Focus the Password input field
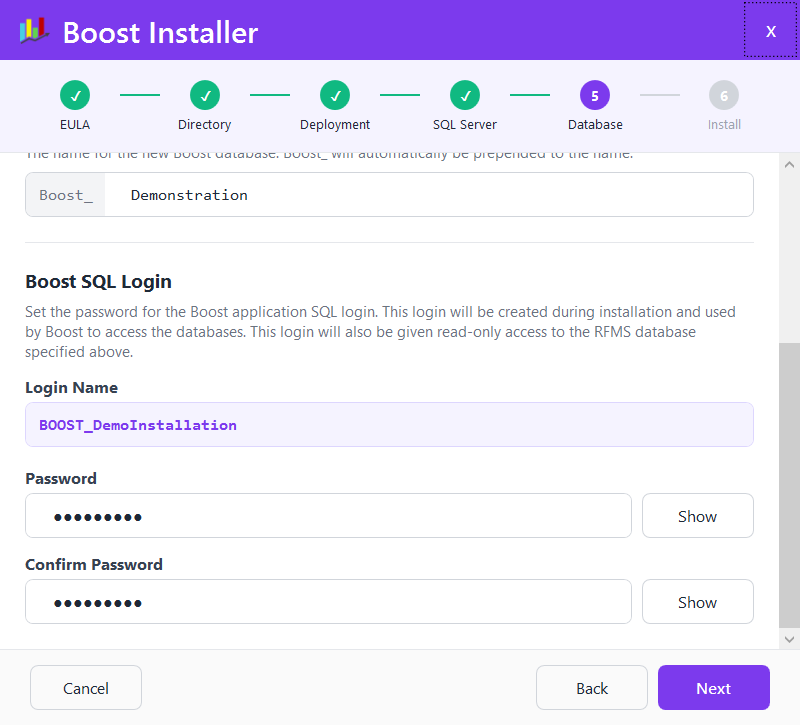This screenshot has width=800, height=725. click(329, 515)
